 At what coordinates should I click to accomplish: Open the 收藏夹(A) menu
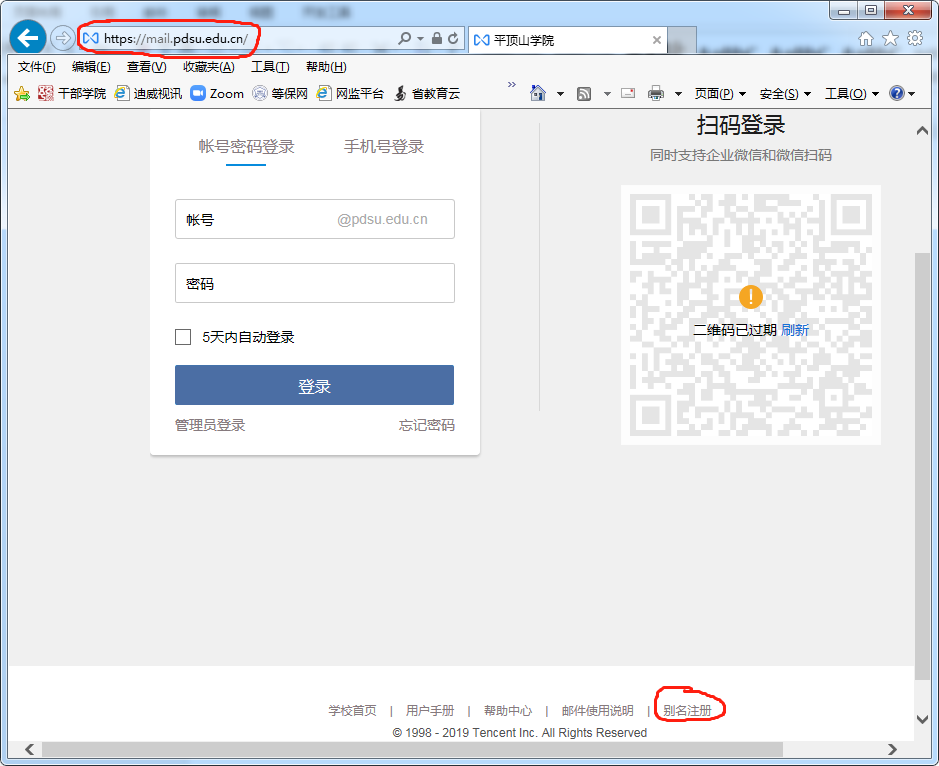click(x=208, y=67)
